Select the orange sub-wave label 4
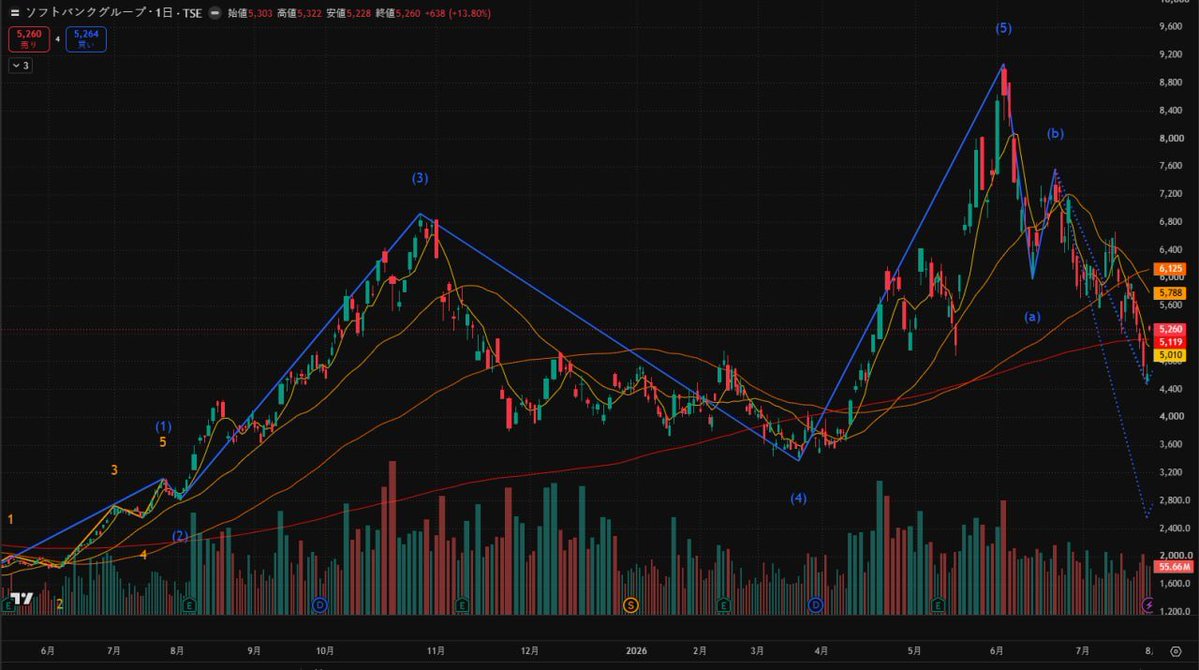This screenshot has width=1199, height=670. [143, 555]
